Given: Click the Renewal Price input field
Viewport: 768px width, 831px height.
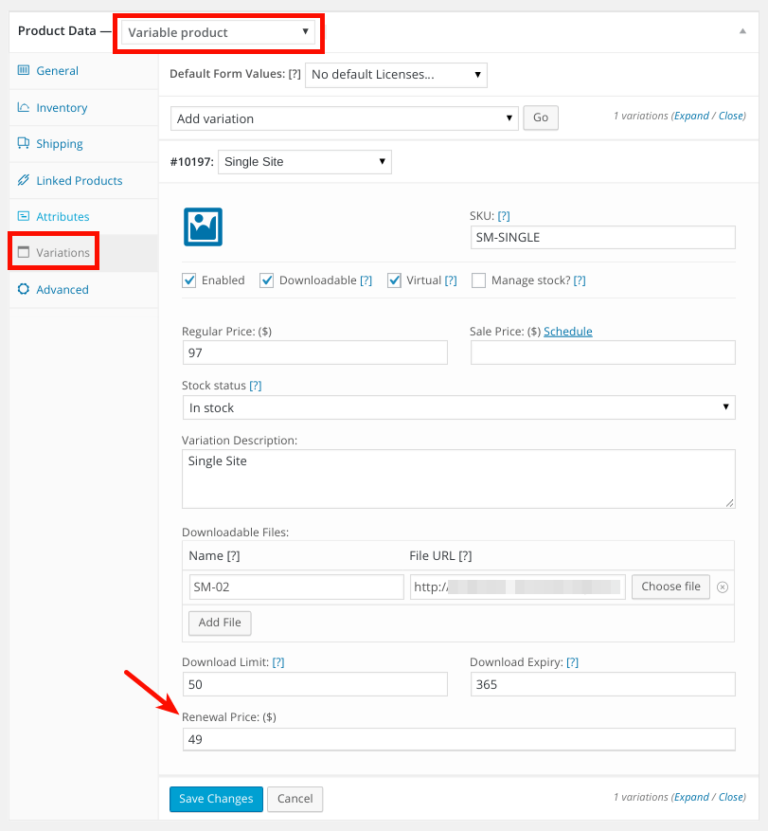Looking at the screenshot, I should [x=458, y=739].
